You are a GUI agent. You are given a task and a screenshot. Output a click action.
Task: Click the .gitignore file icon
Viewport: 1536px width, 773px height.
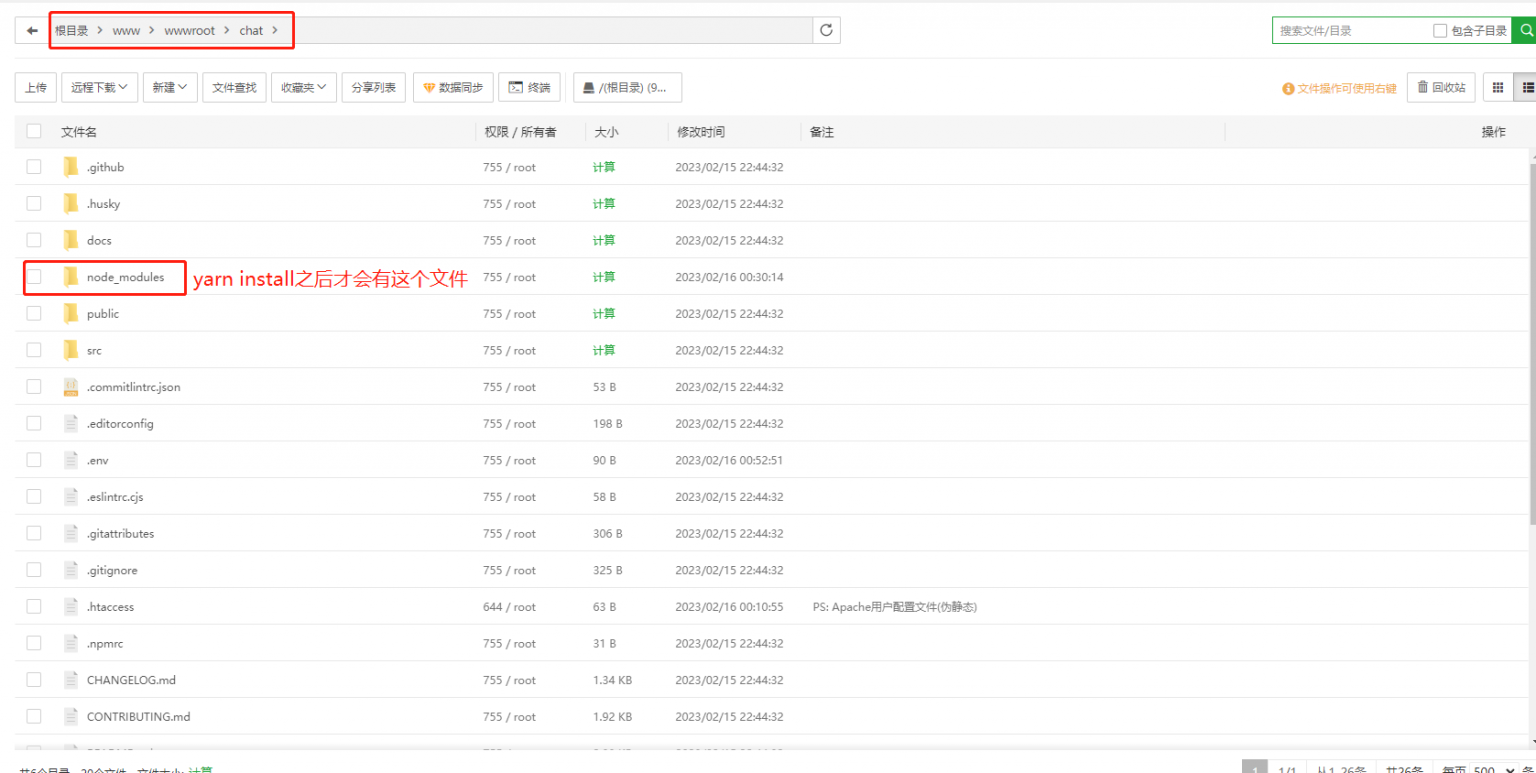(70, 570)
